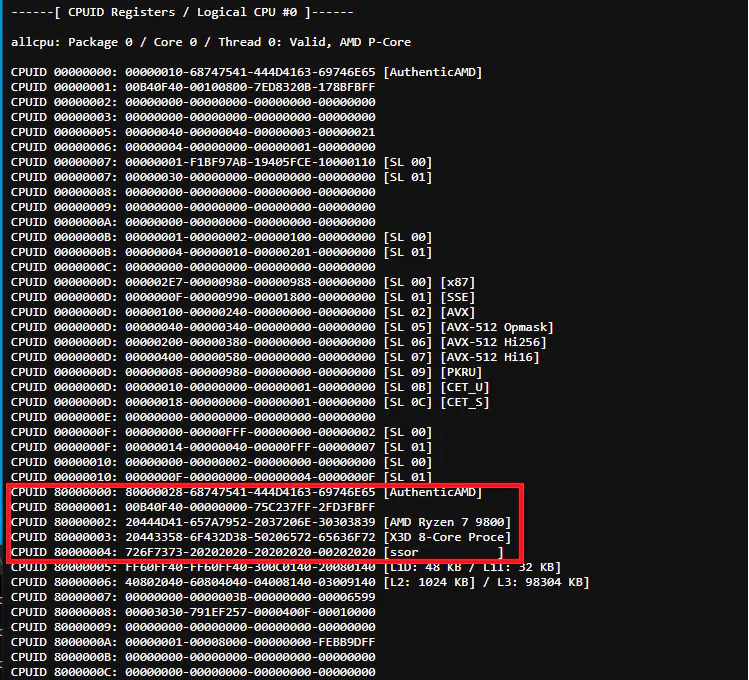Click CPUID 0000000B row tagged [SL 01]
Screen dimensions: 749x680
(222, 252)
